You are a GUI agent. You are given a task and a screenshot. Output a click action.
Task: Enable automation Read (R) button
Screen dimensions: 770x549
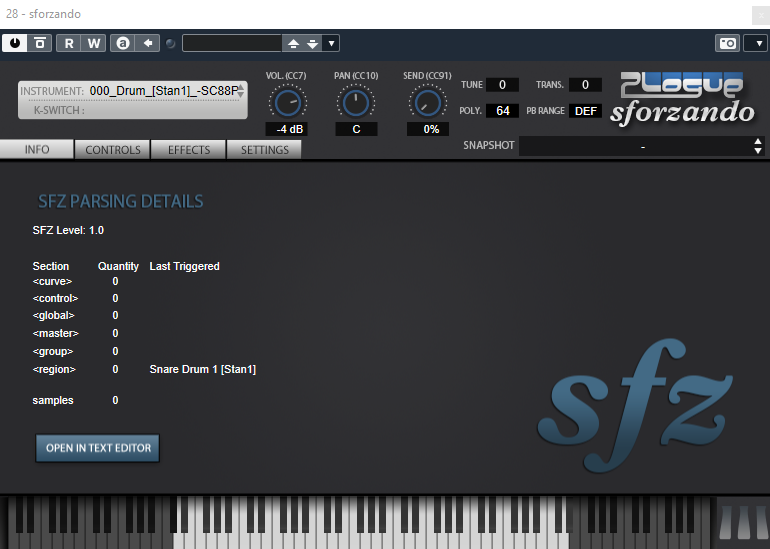69,43
